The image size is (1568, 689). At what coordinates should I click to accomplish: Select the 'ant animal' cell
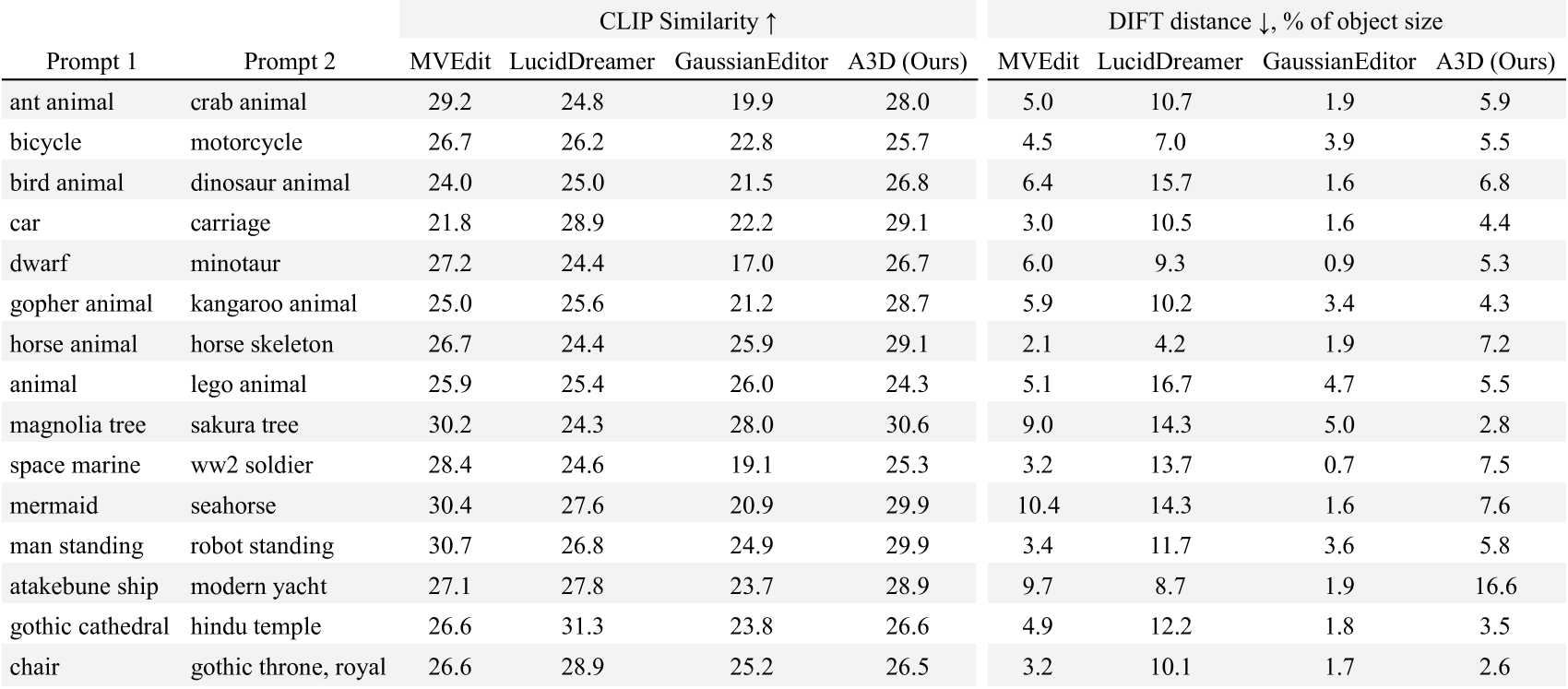coord(62,101)
